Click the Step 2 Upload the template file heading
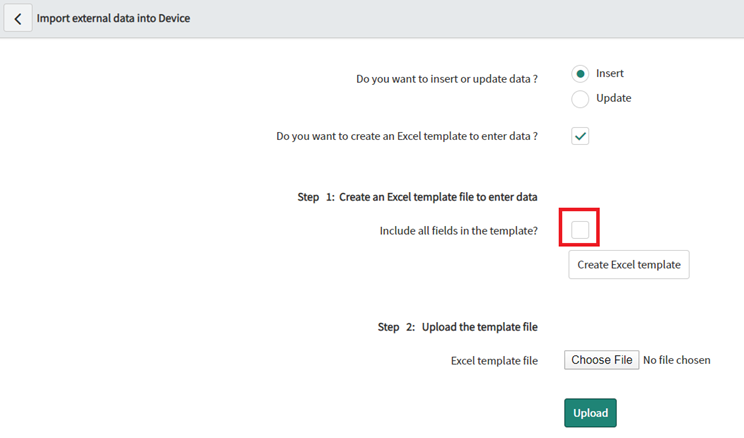The width and height of the screenshot is (744, 438). [457, 327]
